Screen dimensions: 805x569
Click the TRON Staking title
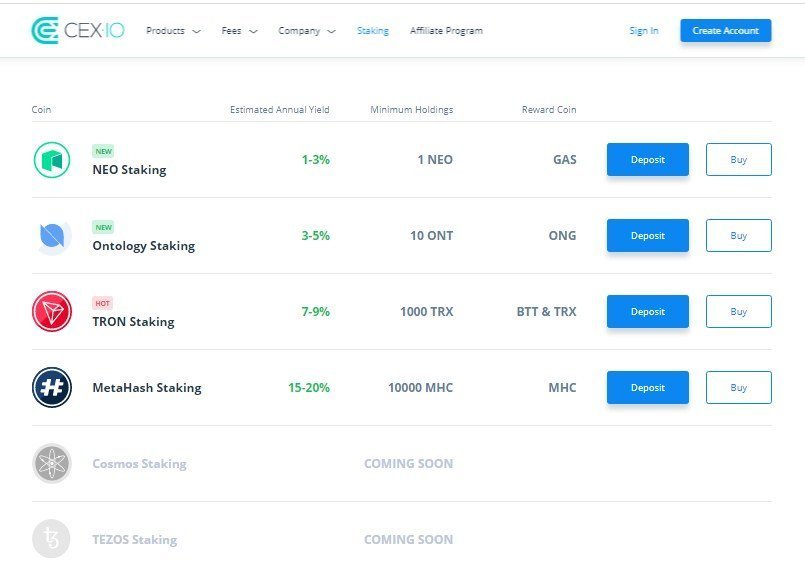pos(133,322)
